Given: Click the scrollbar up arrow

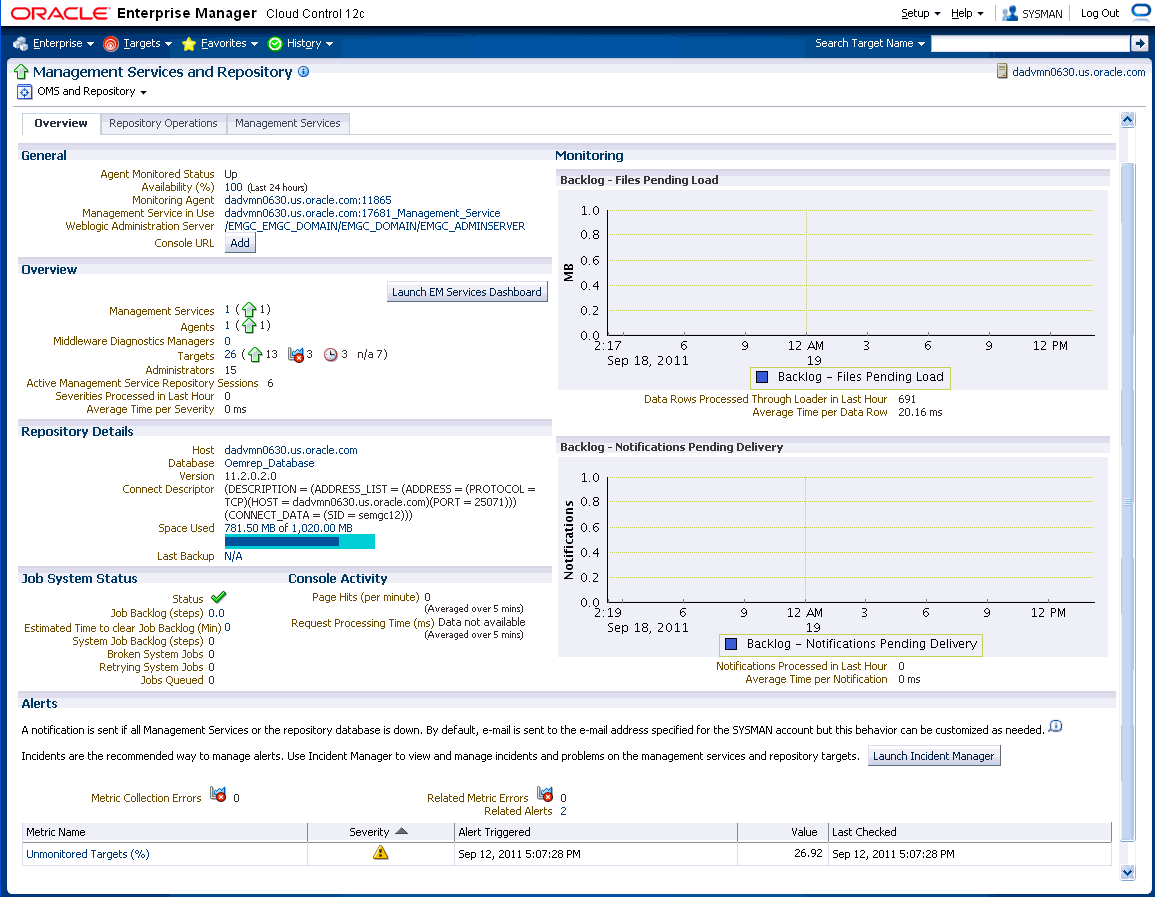Looking at the screenshot, I should pyautogui.click(x=1127, y=120).
